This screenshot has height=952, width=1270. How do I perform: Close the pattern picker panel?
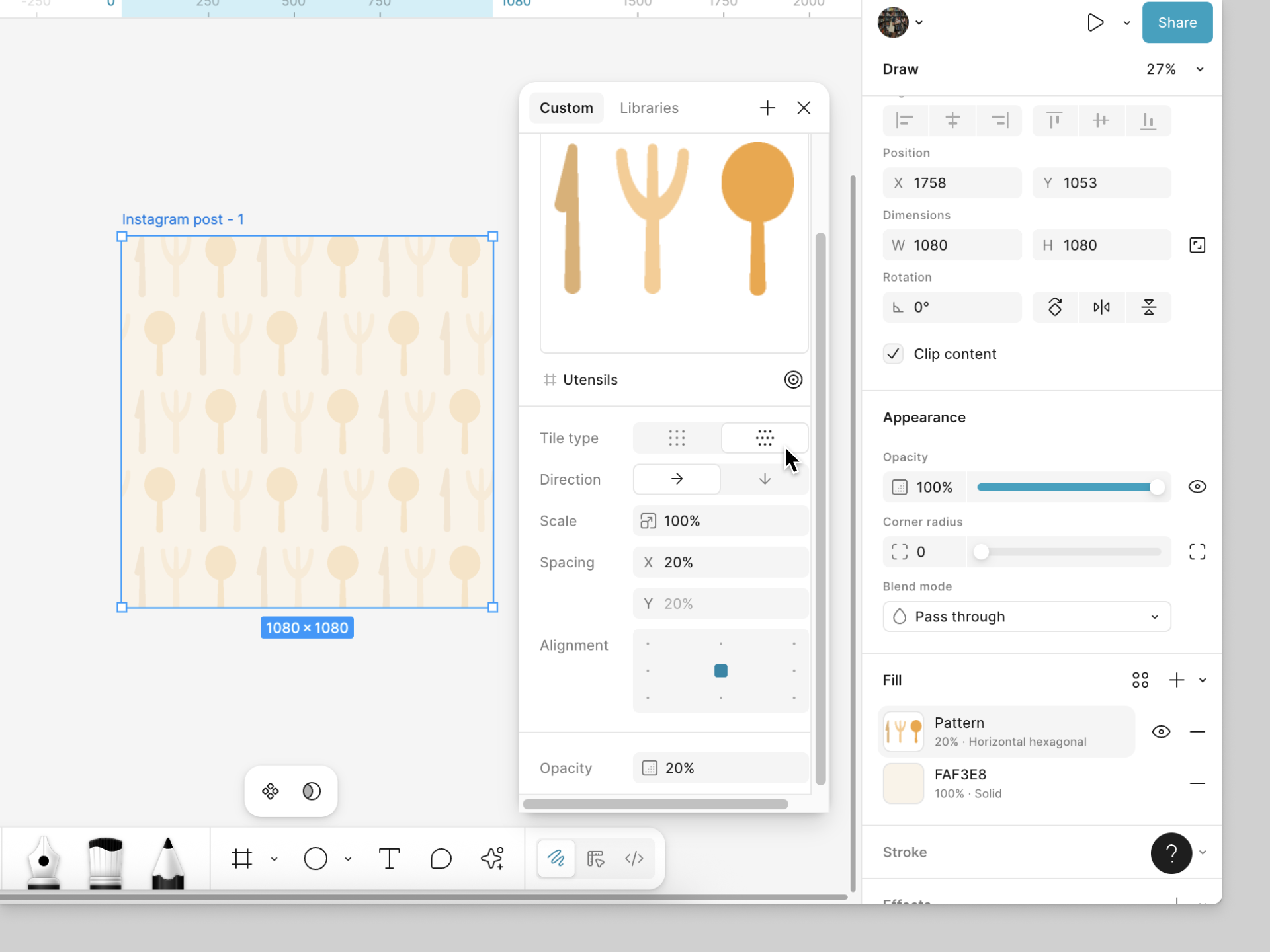coord(804,108)
